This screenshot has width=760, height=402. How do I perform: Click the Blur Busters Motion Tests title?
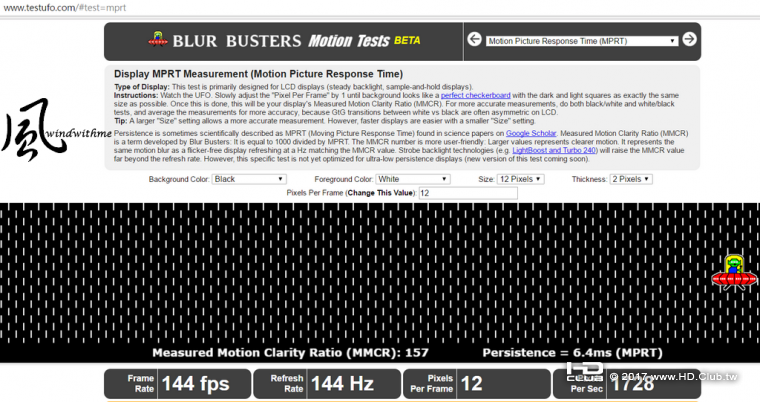pos(285,41)
